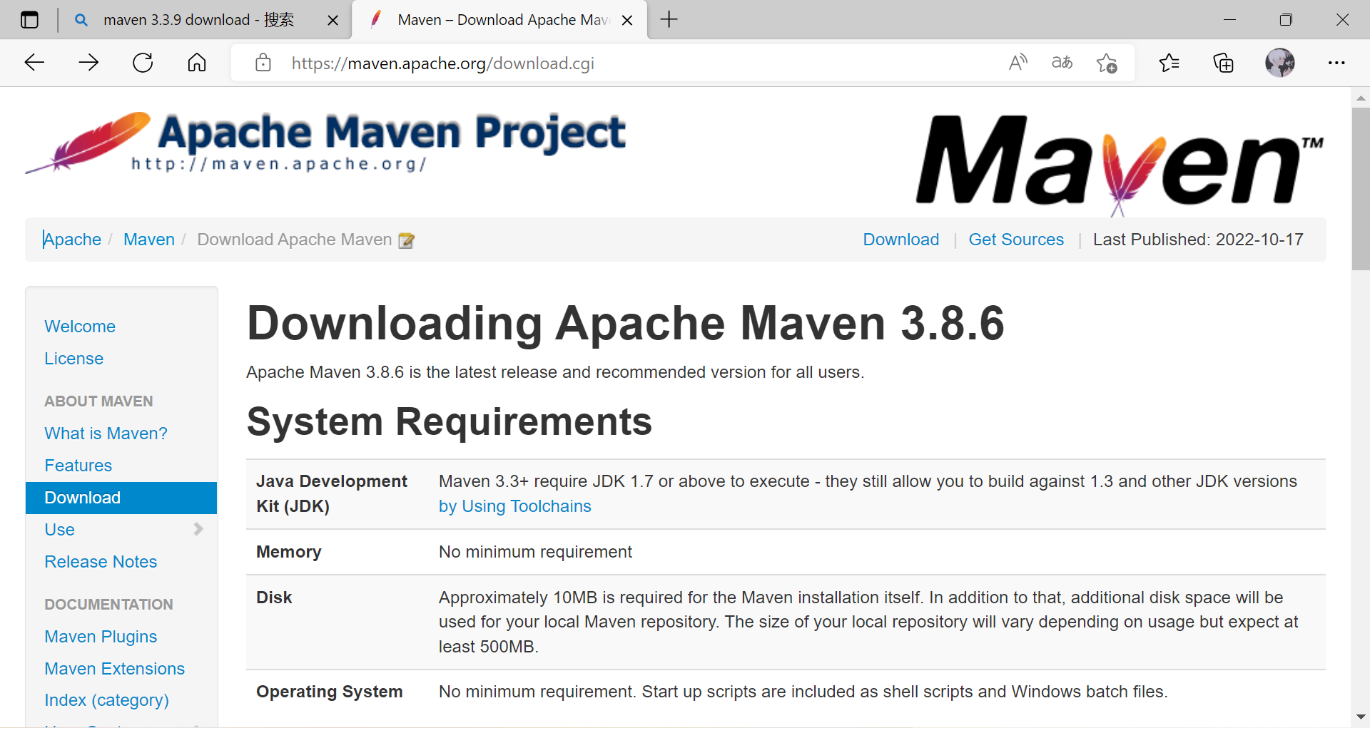Refresh the Maven download page
Screen dimensions: 1372x733
(143, 63)
